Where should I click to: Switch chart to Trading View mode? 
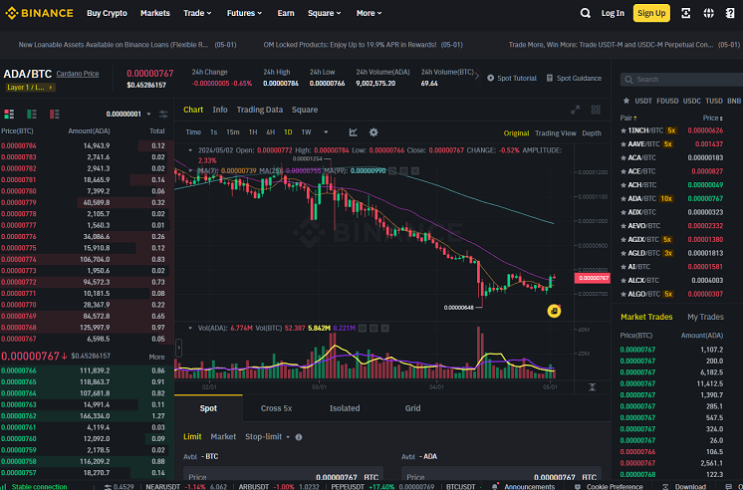[556, 133]
